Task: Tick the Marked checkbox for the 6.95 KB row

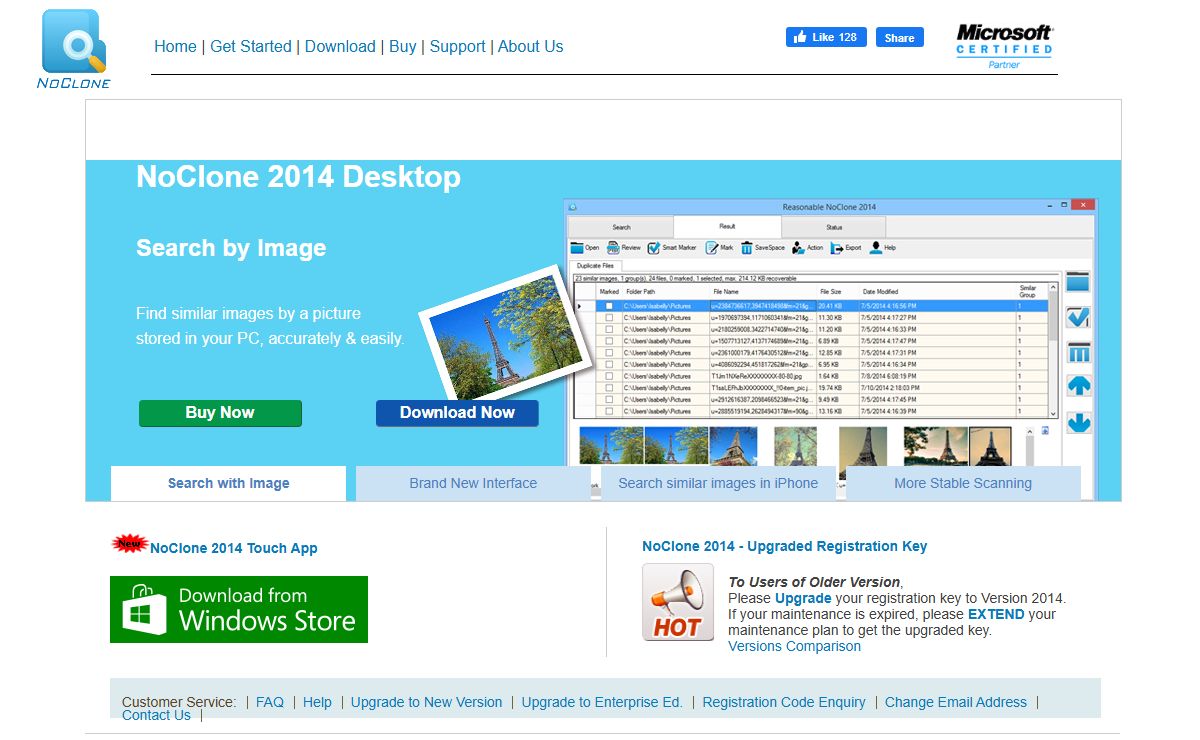Action: pos(608,364)
